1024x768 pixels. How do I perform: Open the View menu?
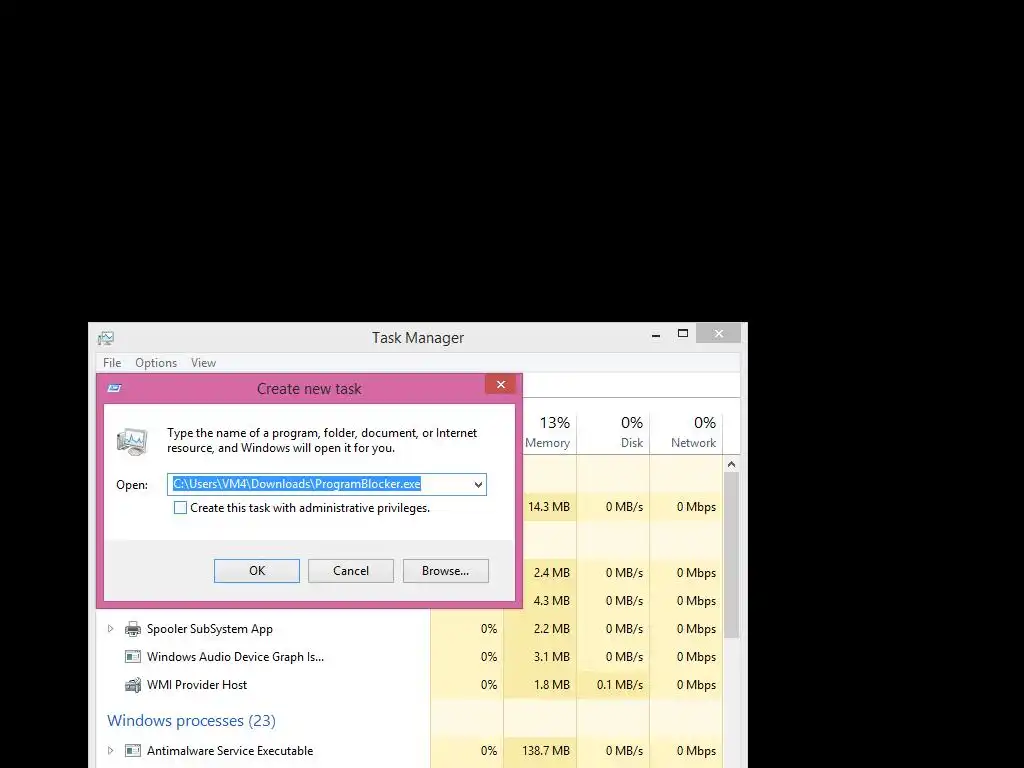203,362
